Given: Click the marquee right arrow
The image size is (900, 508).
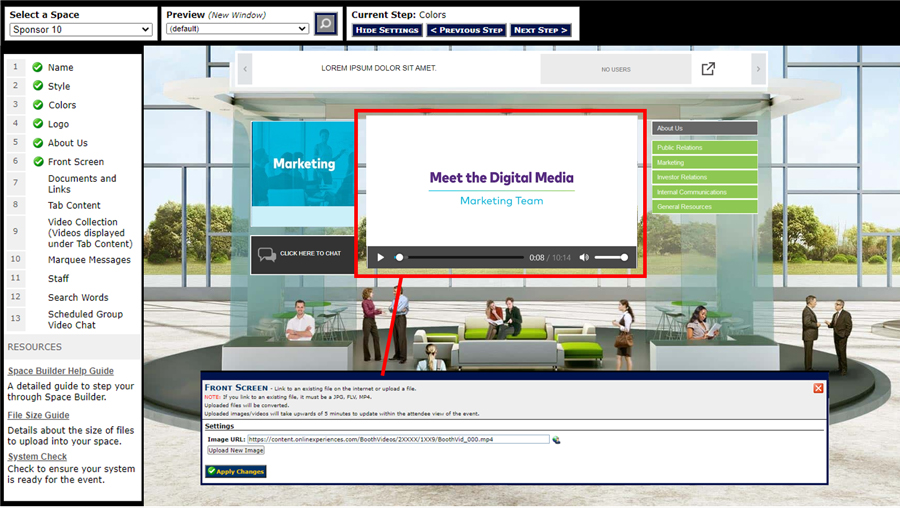Looking at the screenshot, I should (758, 69).
